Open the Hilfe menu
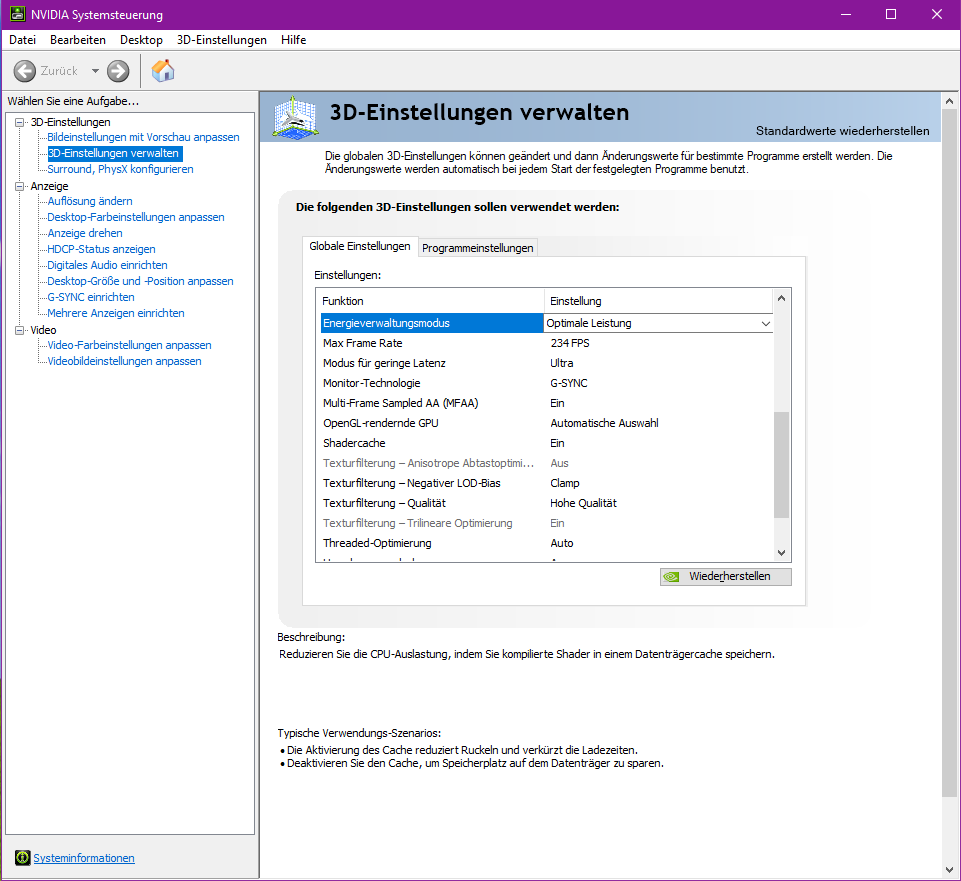 [294, 40]
